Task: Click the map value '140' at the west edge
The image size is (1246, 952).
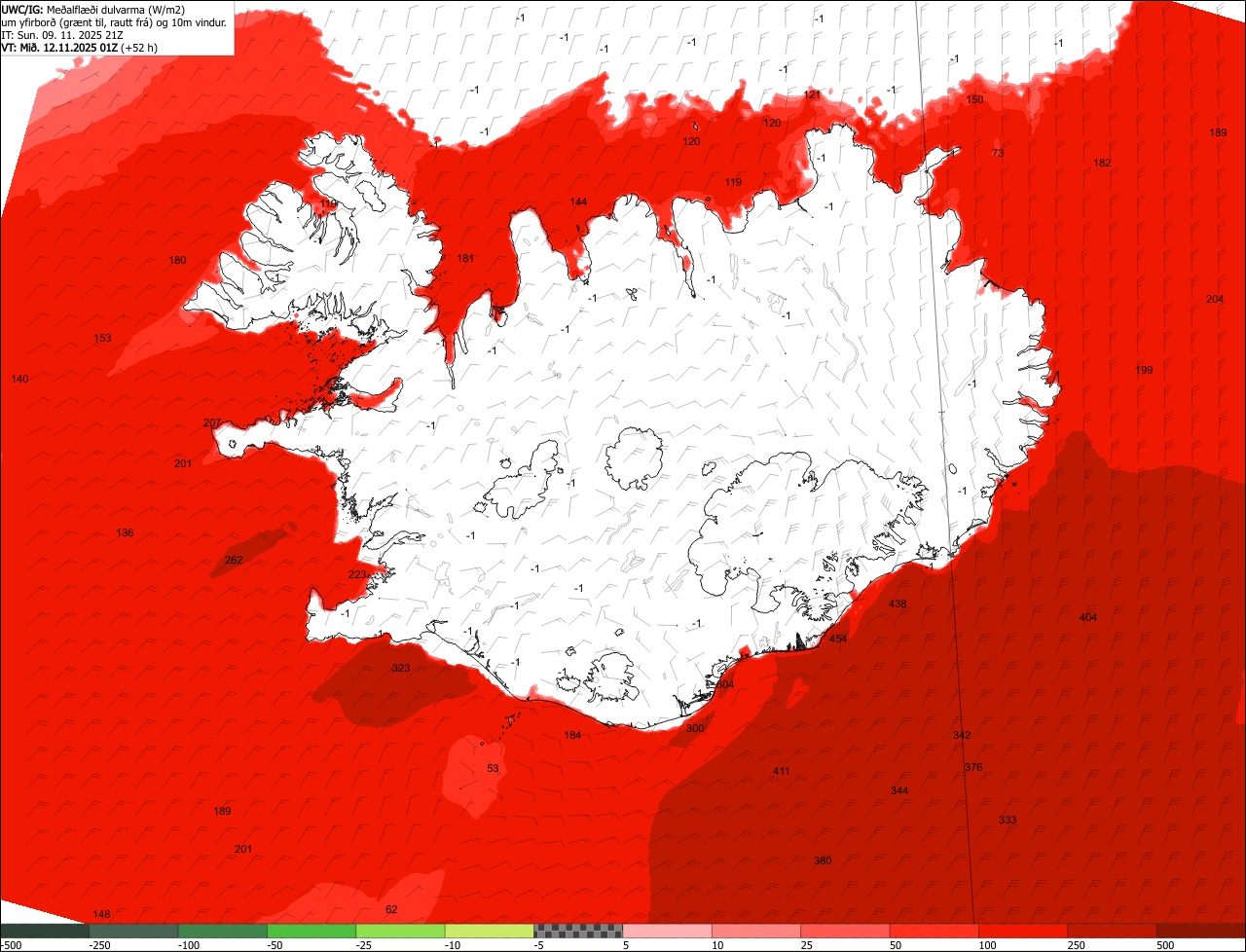Action: click(x=20, y=379)
